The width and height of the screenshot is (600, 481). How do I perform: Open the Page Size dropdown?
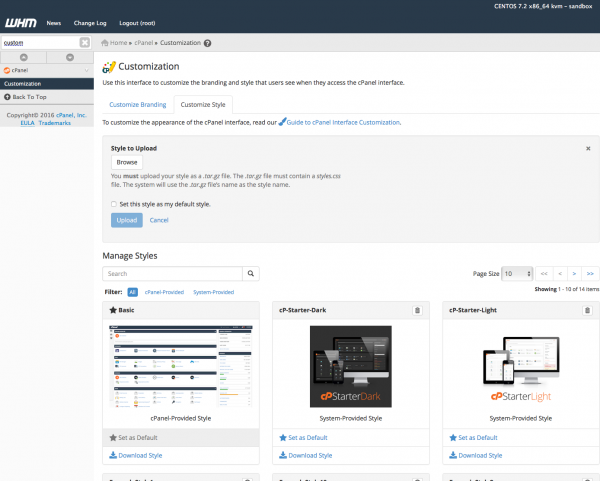pyautogui.click(x=517, y=274)
